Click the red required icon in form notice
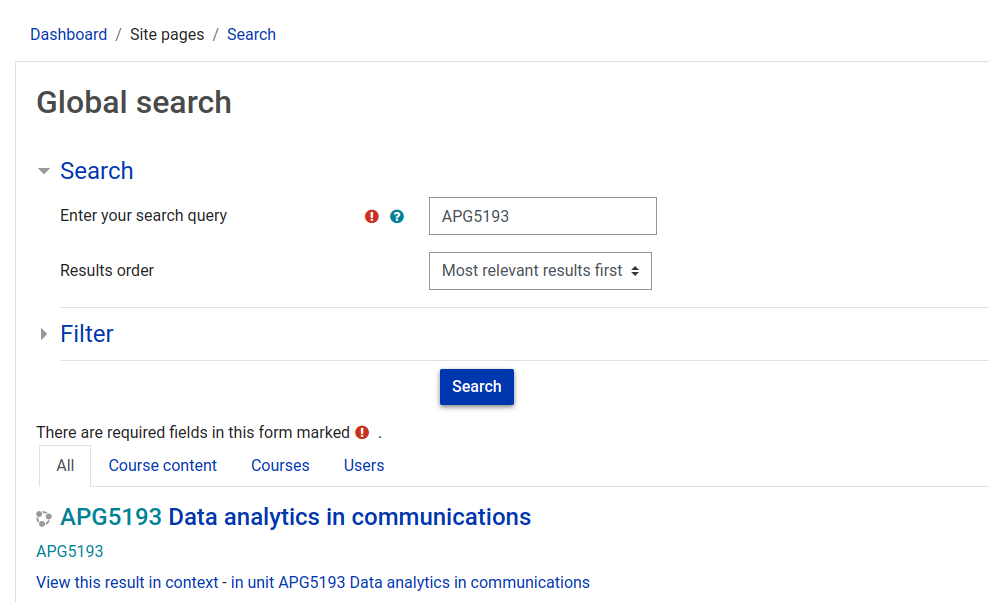 (x=362, y=432)
